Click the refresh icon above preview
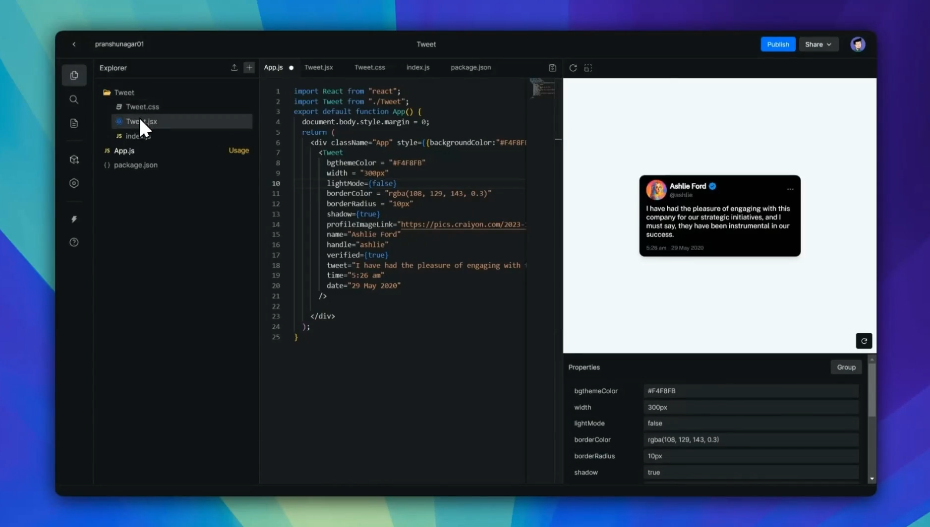Image resolution: width=930 pixels, height=527 pixels. point(573,68)
